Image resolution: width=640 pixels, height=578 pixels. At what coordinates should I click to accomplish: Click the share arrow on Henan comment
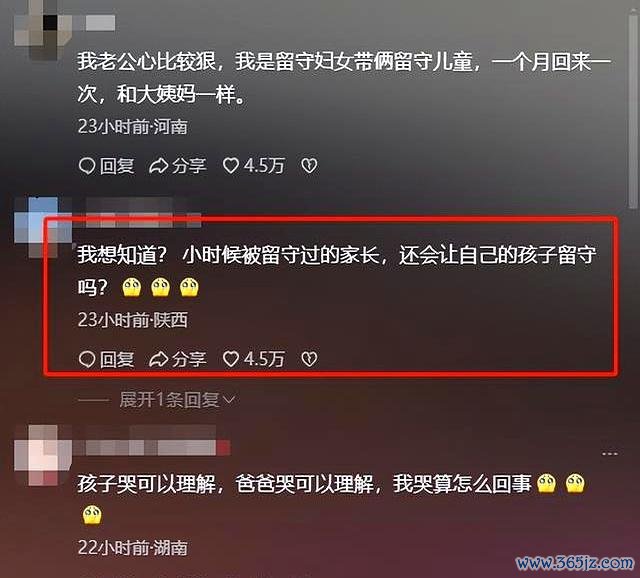pyautogui.click(x=158, y=166)
